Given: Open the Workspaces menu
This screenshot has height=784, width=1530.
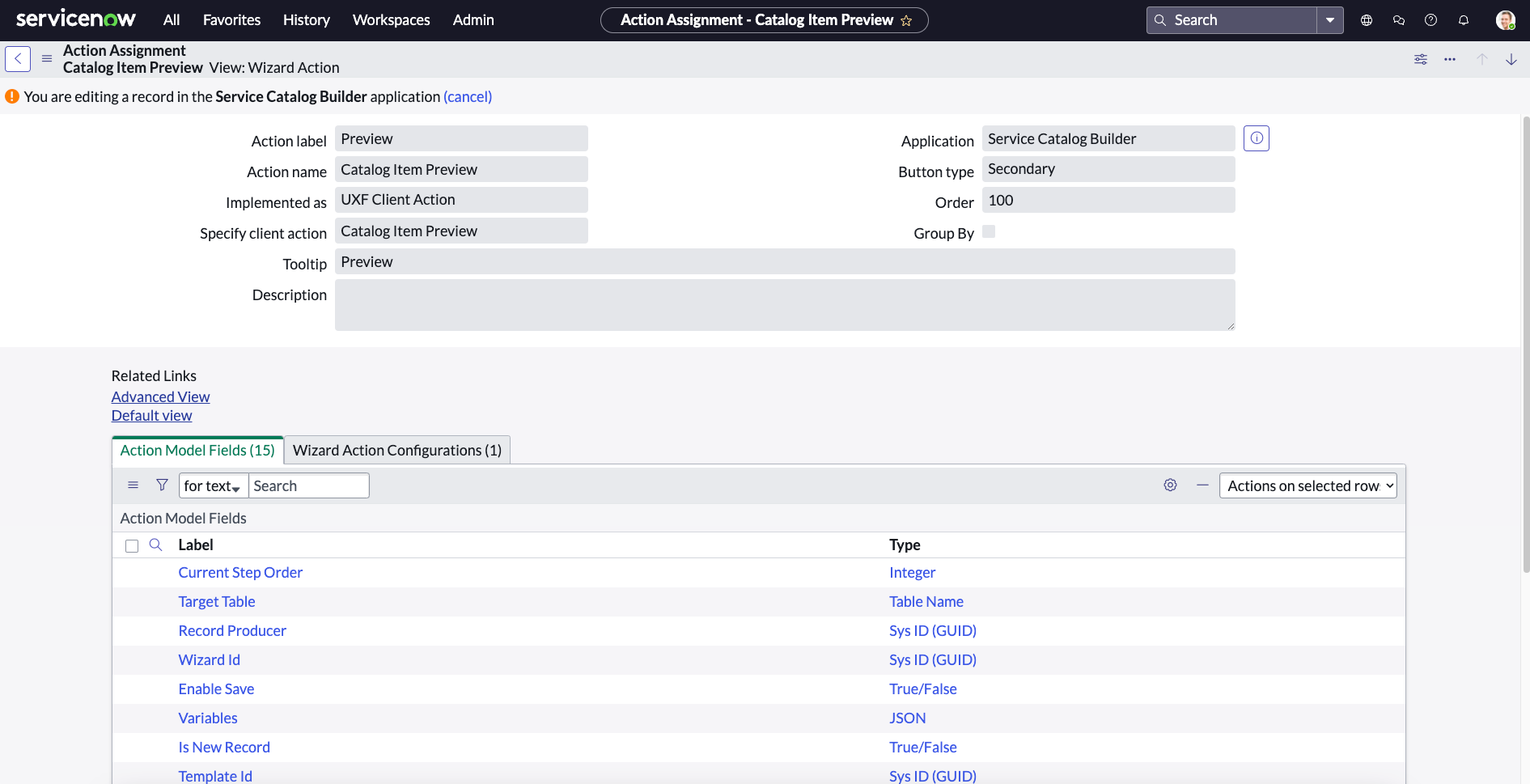Looking at the screenshot, I should pyautogui.click(x=392, y=20).
